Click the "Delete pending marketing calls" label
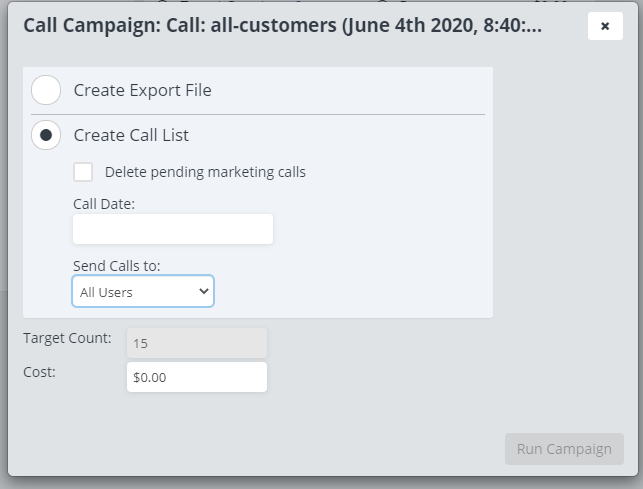The width and height of the screenshot is (643, 489). 205,172
